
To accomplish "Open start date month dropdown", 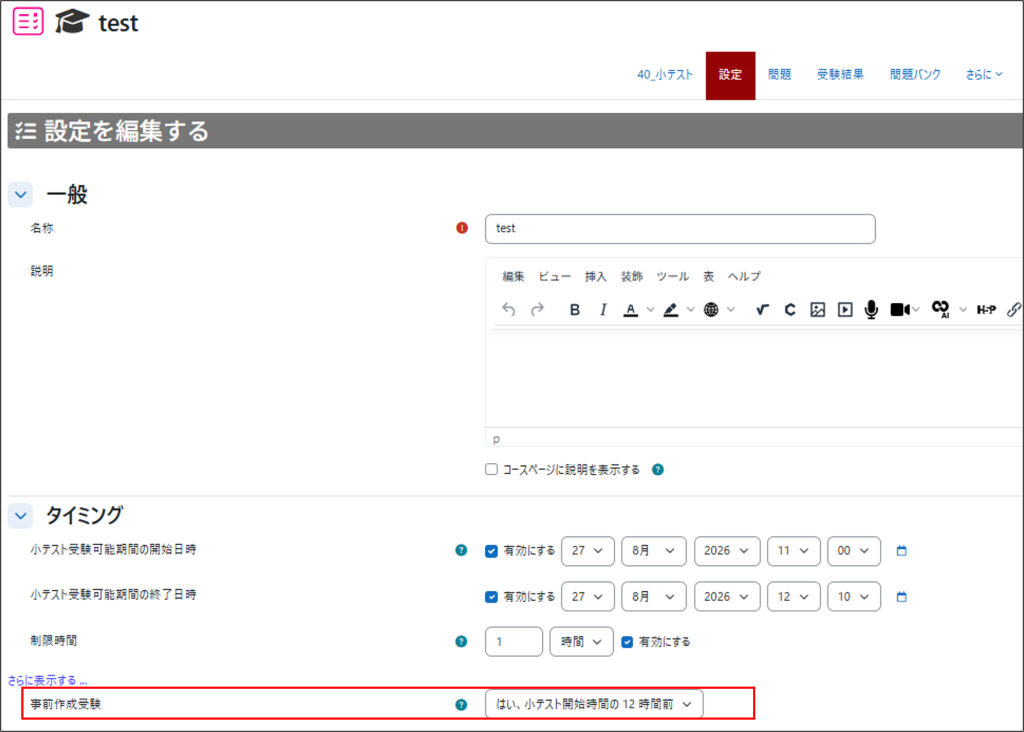I will coord(654,551).
